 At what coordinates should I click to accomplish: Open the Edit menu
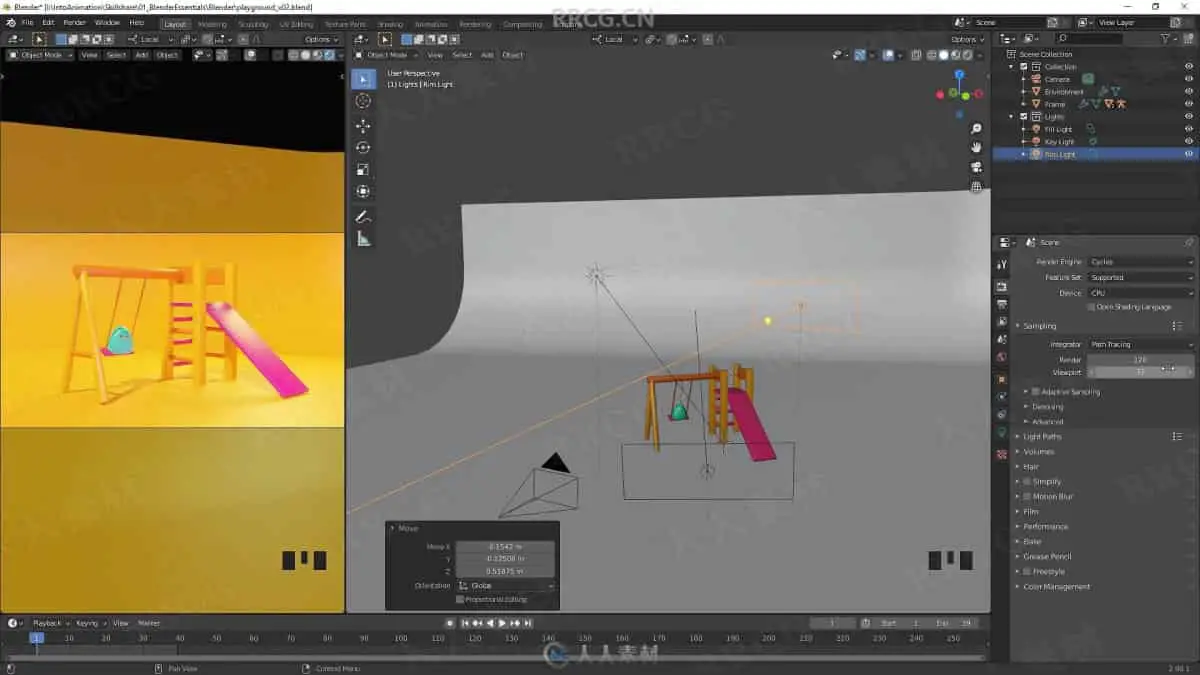48,22
